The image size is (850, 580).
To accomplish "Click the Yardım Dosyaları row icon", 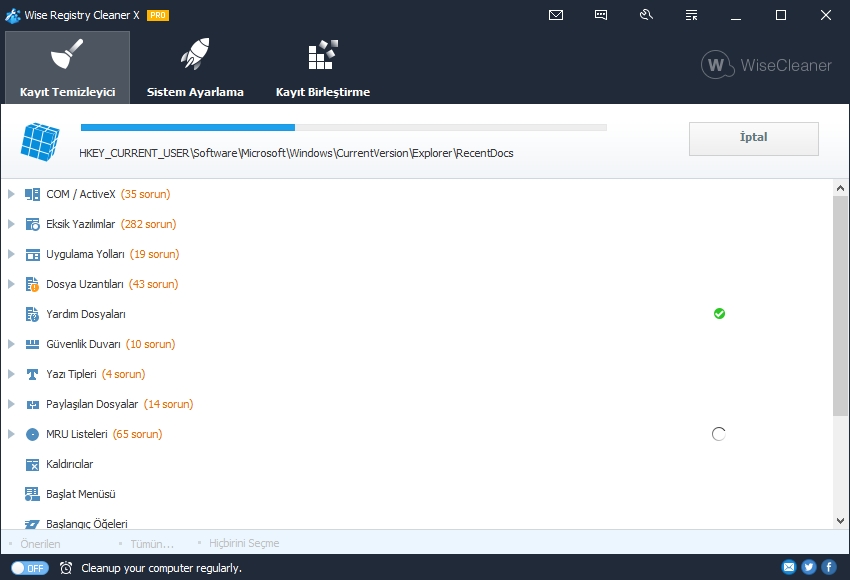I will [x=33, y=314].
